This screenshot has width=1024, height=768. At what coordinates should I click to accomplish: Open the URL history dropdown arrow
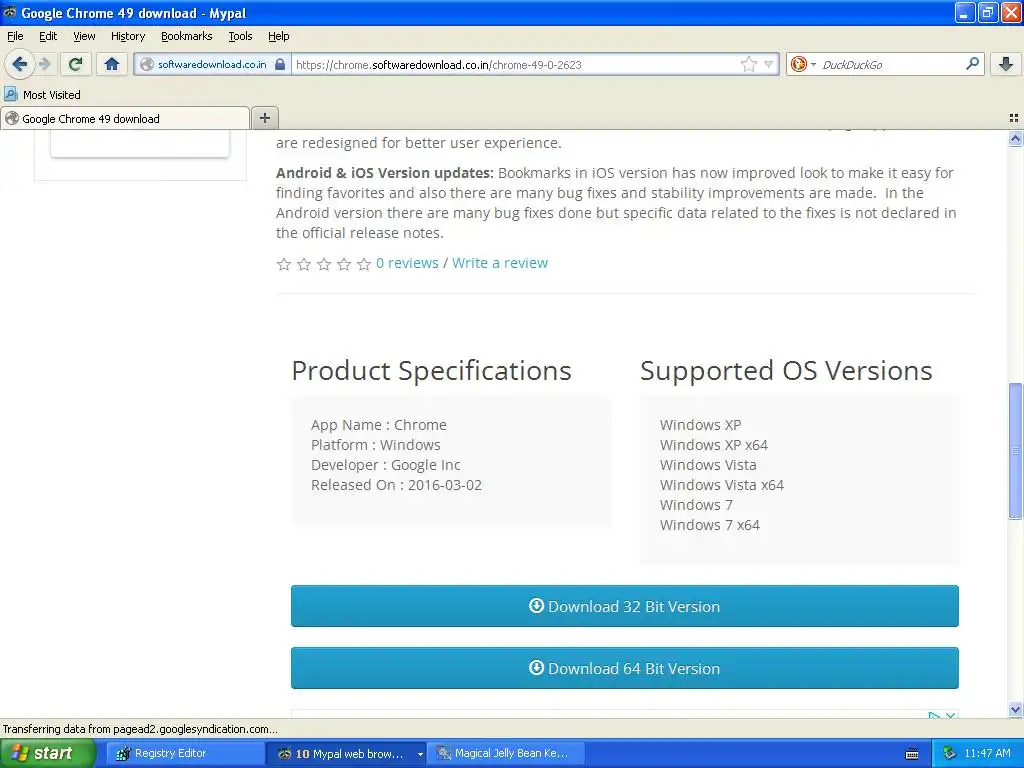click(x=769, y=64)
